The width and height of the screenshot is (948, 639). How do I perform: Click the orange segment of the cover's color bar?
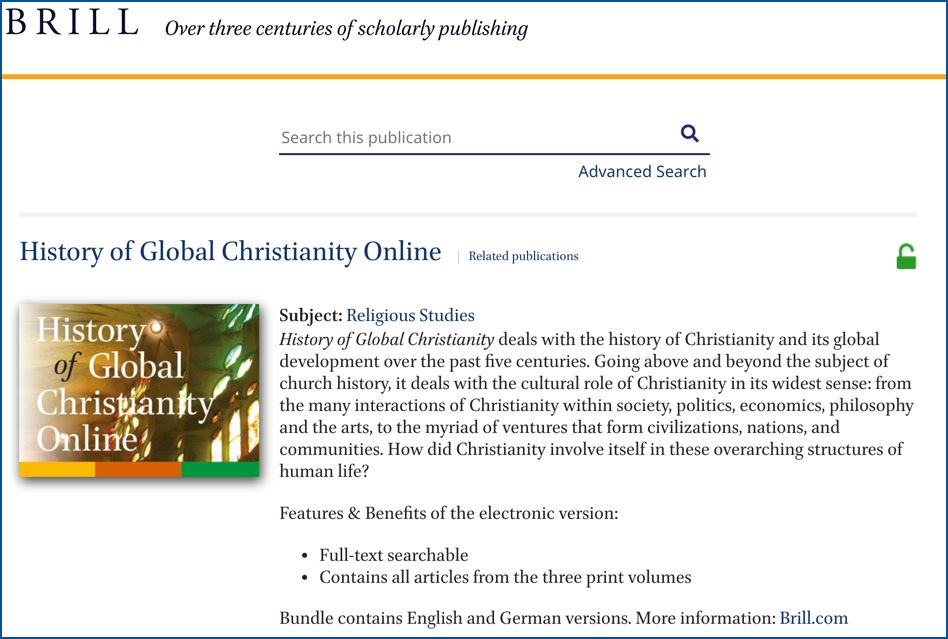pyautogui.click(x=138, y=469)
